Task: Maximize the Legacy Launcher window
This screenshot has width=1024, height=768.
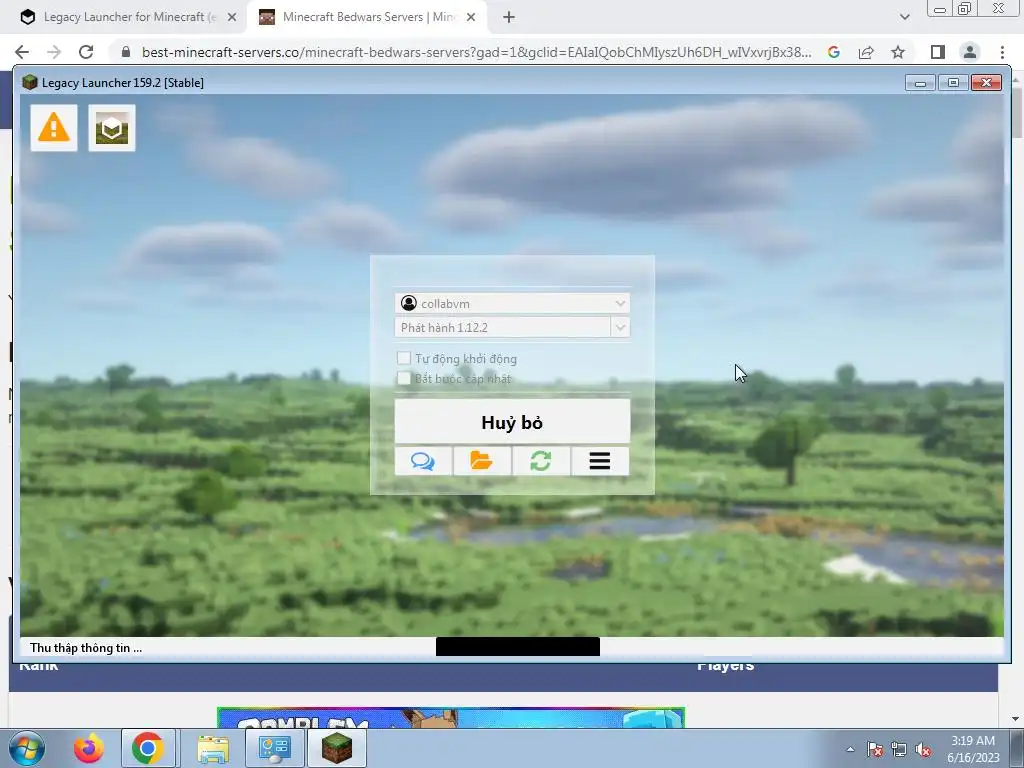Action: click(x=953, y=83)
